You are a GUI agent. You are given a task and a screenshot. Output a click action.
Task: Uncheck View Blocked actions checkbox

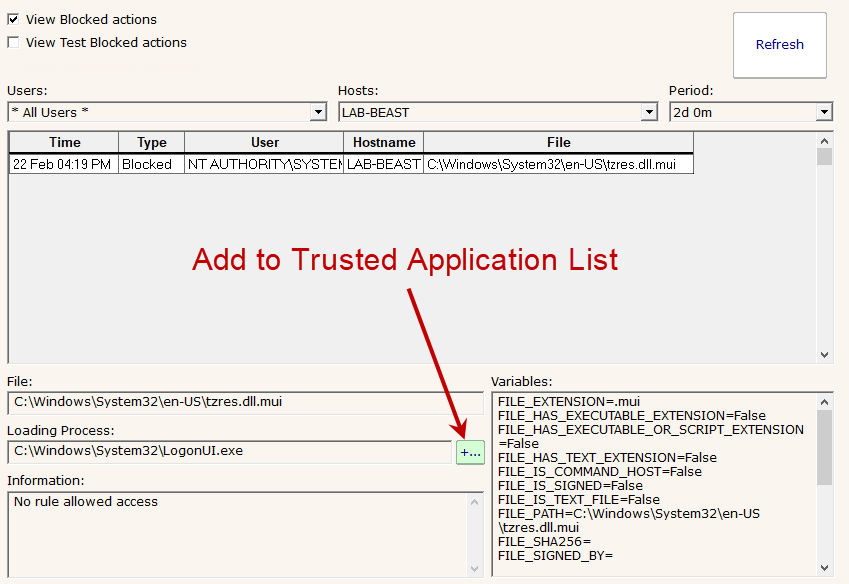[x=13, y=19]
